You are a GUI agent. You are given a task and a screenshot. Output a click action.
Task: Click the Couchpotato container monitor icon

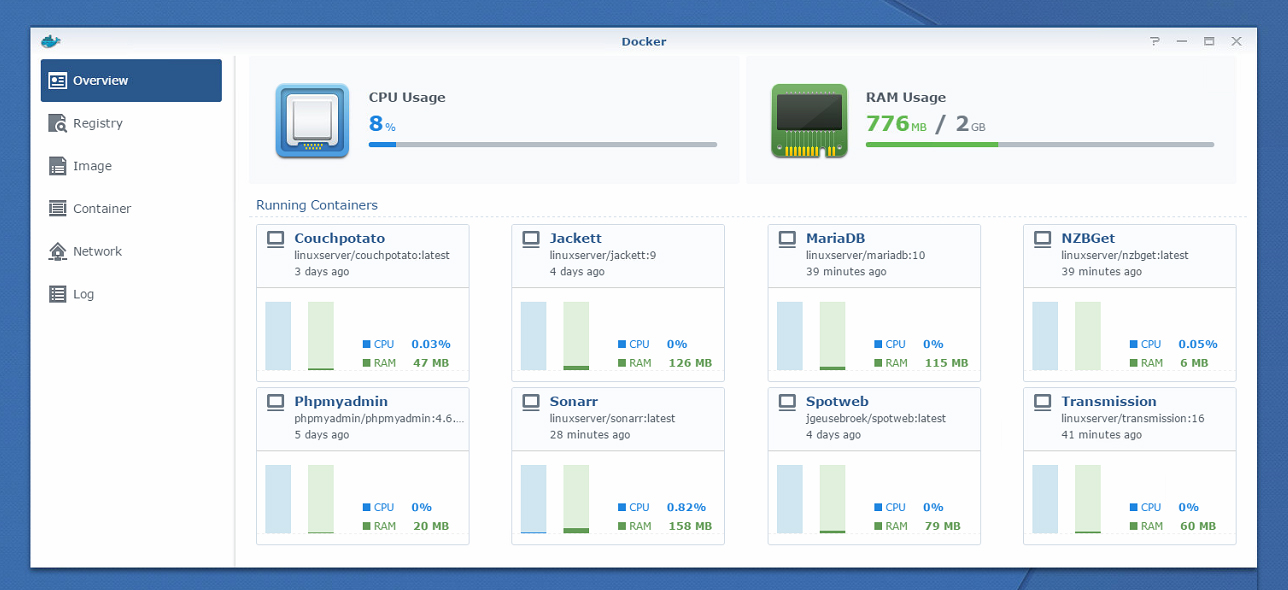coord(275,239)
